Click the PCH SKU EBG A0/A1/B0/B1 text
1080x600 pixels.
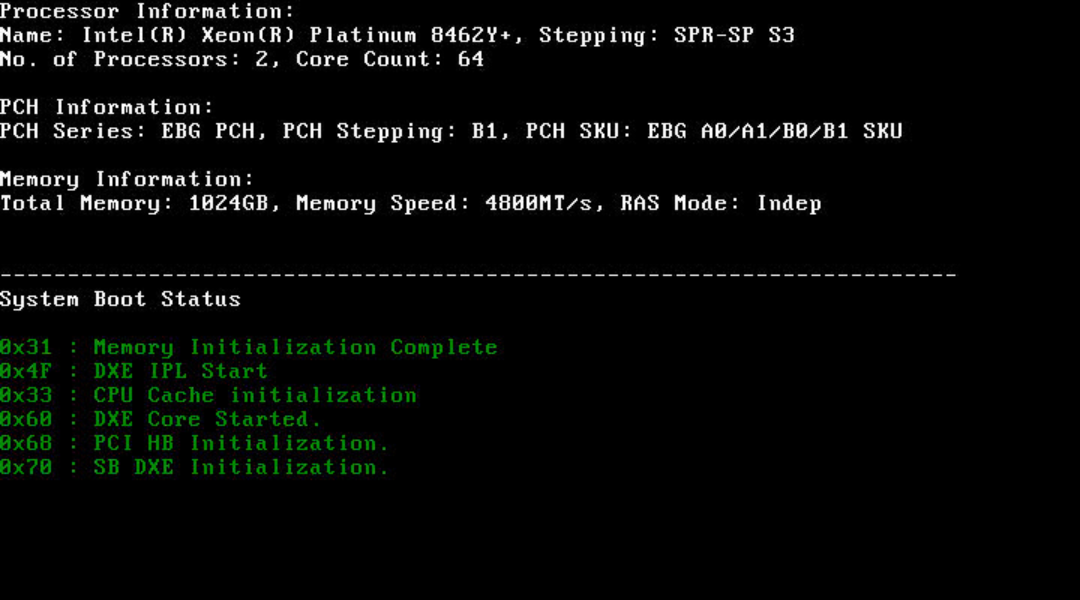pos(714,131)
